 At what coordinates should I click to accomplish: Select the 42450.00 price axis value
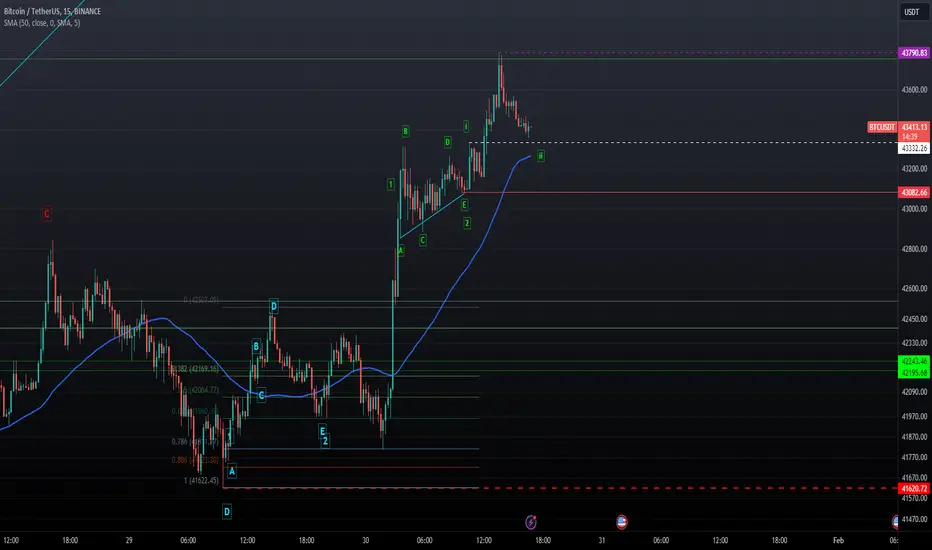[914, 319]
